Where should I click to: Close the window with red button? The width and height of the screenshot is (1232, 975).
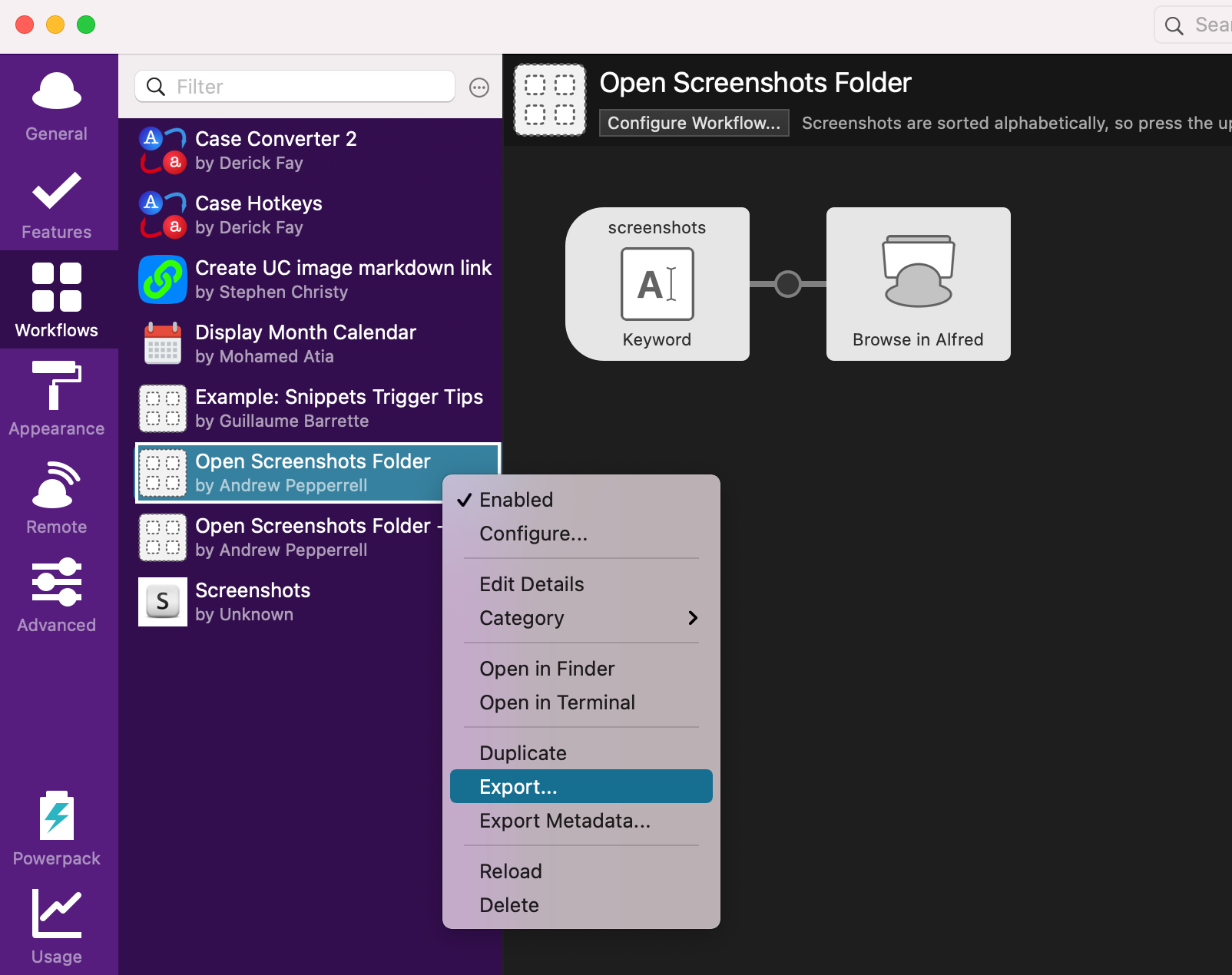pyautogui.click(x=25, y=25)
